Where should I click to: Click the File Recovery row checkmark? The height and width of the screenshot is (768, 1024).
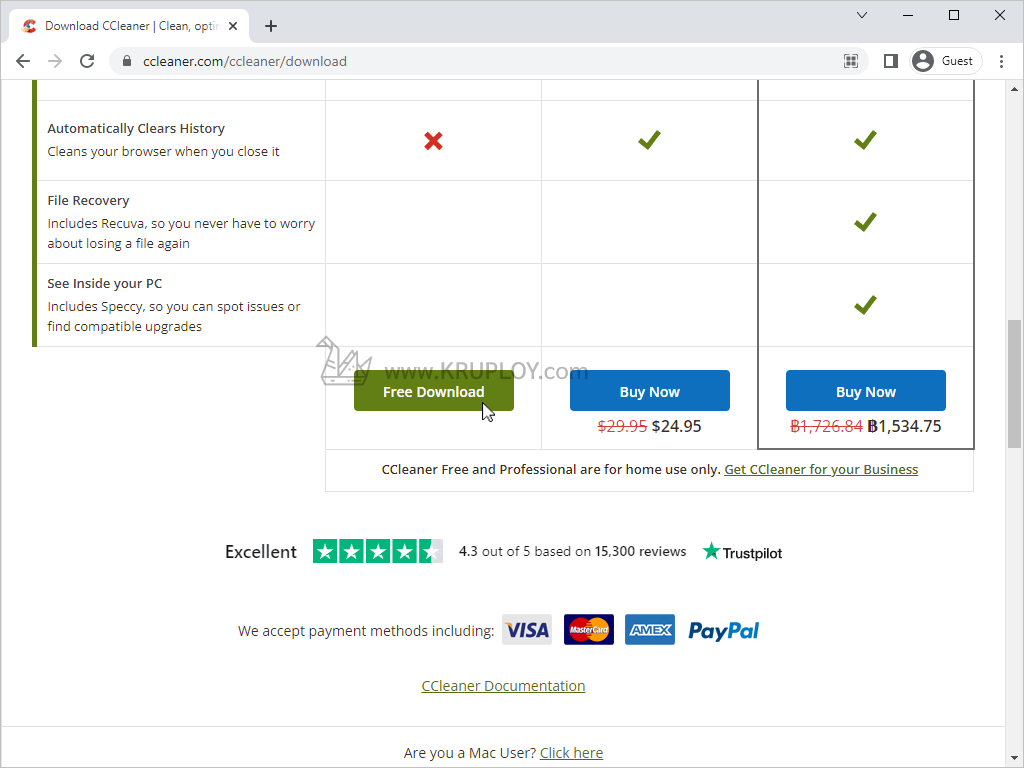pyautogui.click(x=865, y=222)
